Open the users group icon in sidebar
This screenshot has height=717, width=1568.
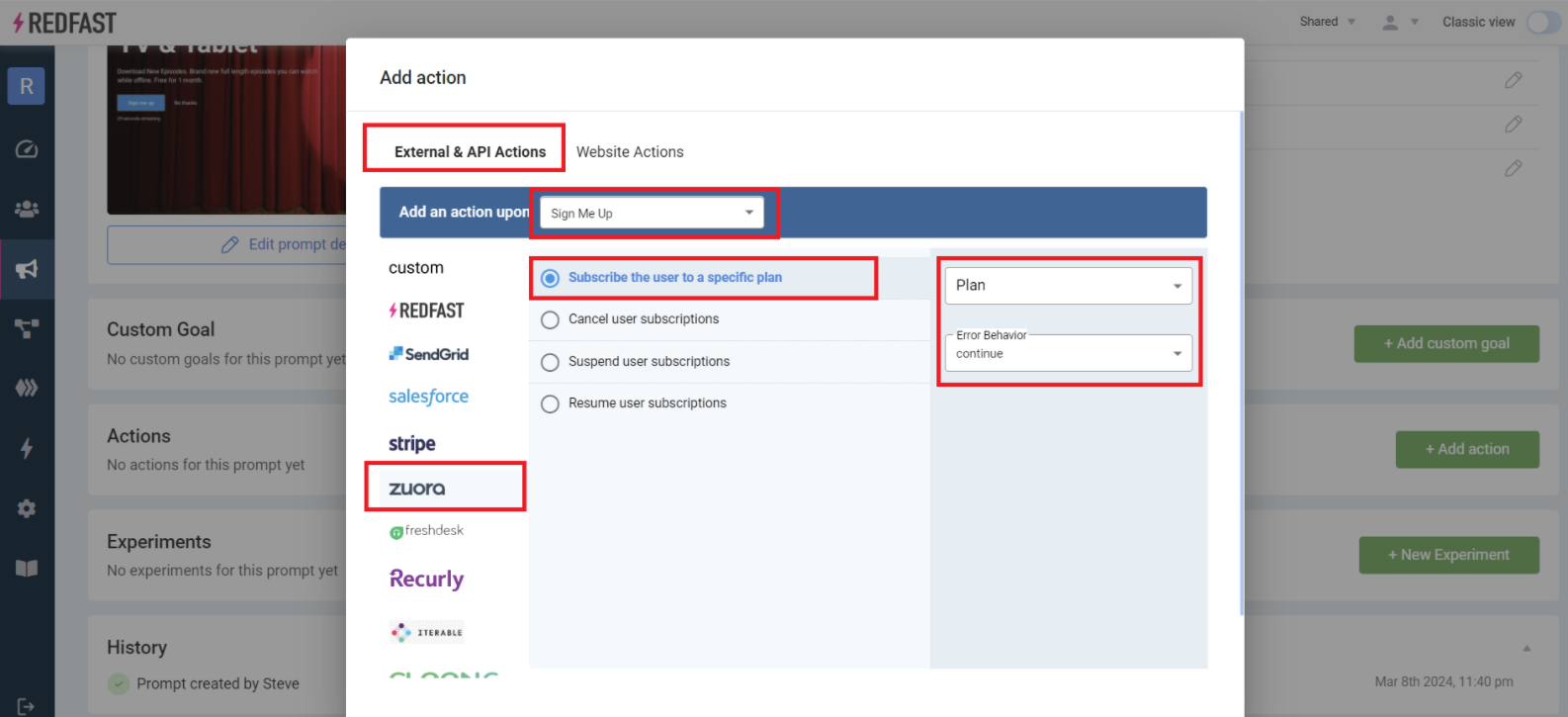coord(27,209)
